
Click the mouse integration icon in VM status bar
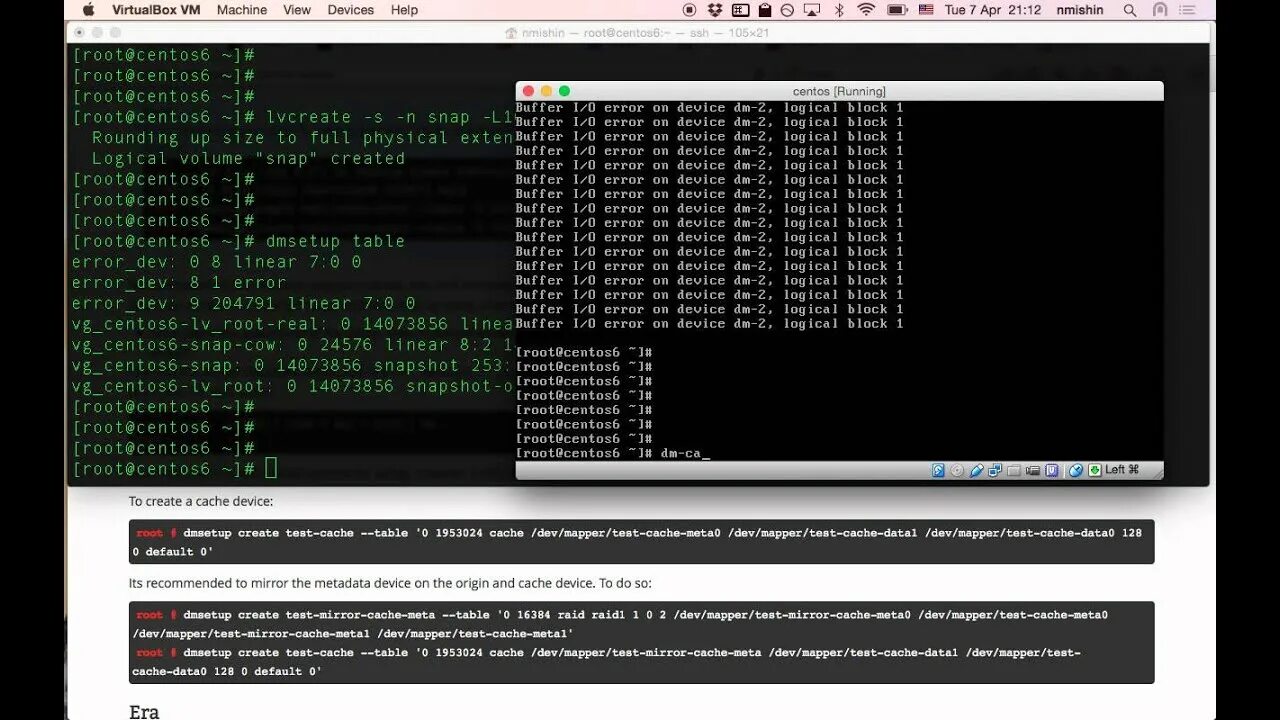click(1076, 470)
